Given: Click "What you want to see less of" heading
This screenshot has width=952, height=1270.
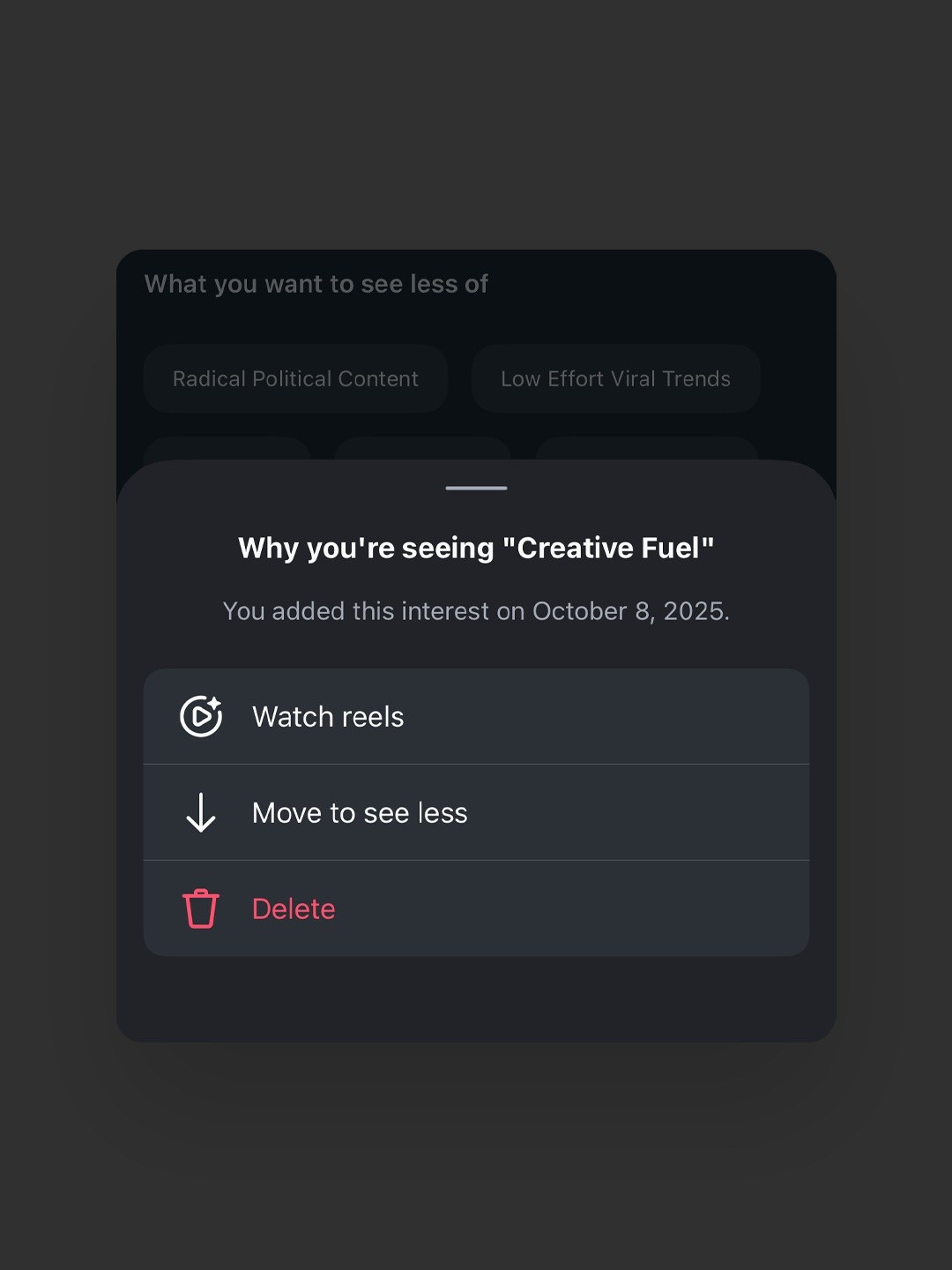Looking at the screenshot, I should pos(316,284).
